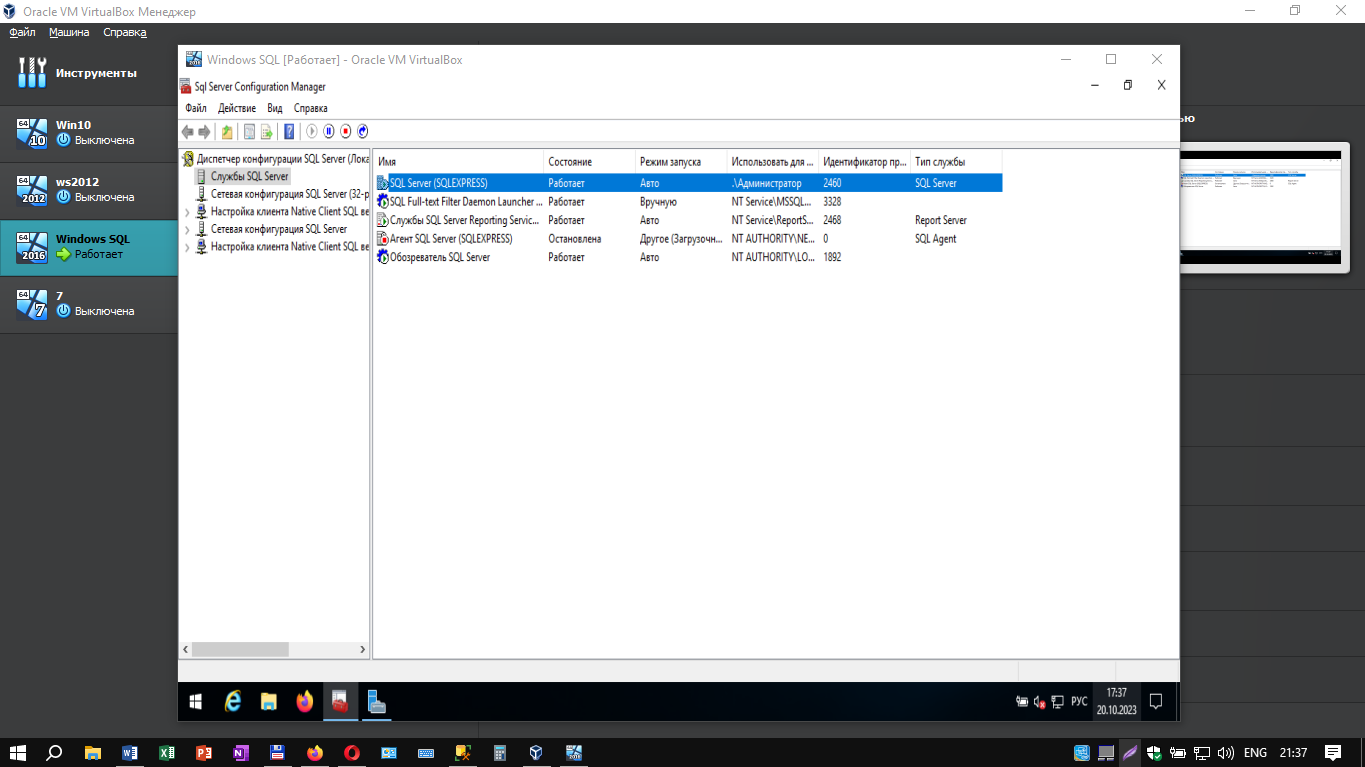Click the Идентификатор пр... column header

pyautogui.click(x=865, y=161)
